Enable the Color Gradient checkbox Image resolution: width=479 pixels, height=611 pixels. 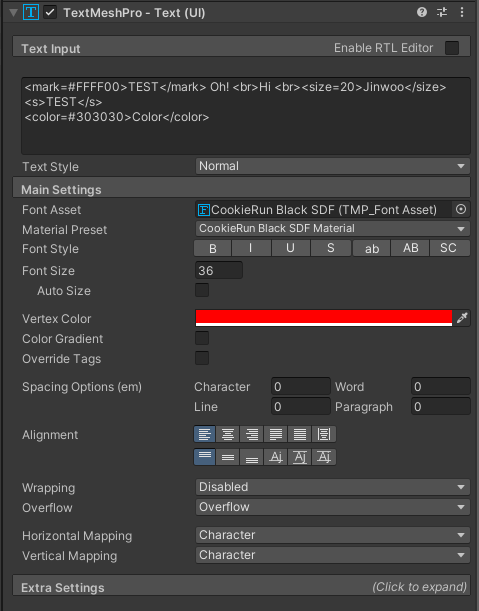(x=202, y=338)
